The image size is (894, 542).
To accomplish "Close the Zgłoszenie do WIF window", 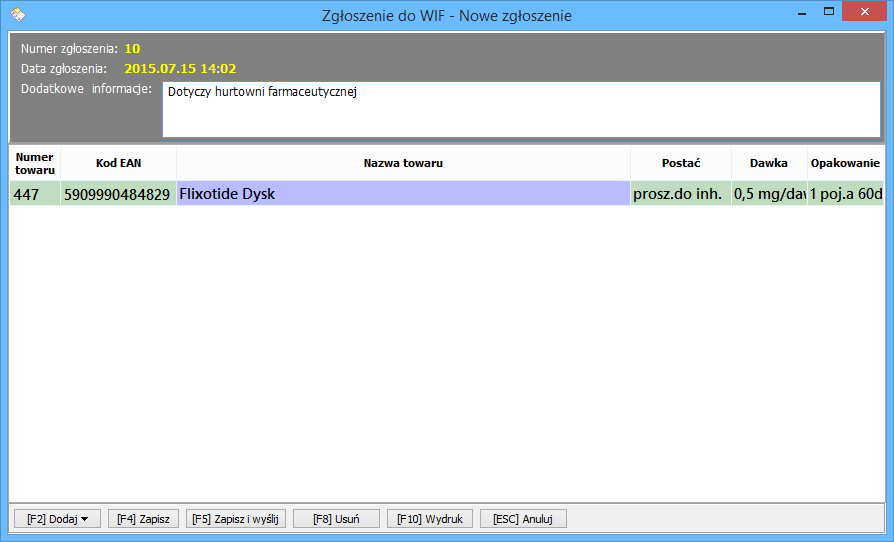I will point(864,11).
